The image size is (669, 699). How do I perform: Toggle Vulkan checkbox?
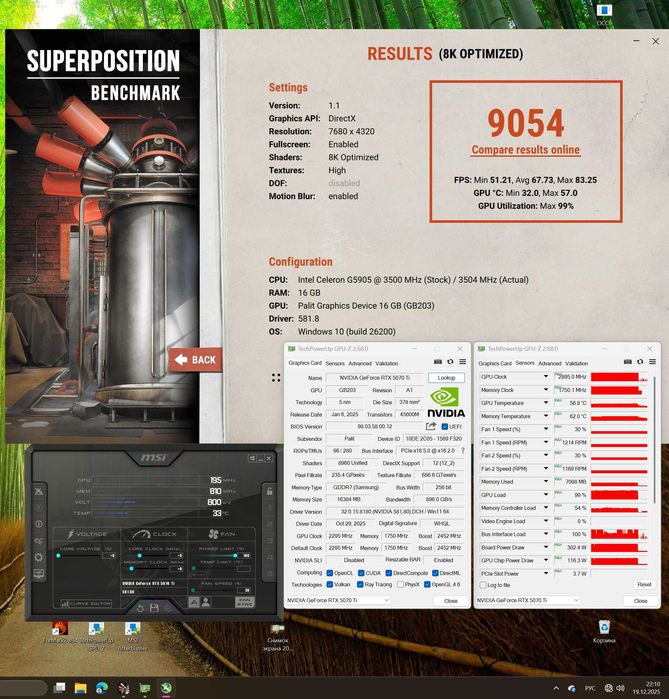click(x=330, y=584)
